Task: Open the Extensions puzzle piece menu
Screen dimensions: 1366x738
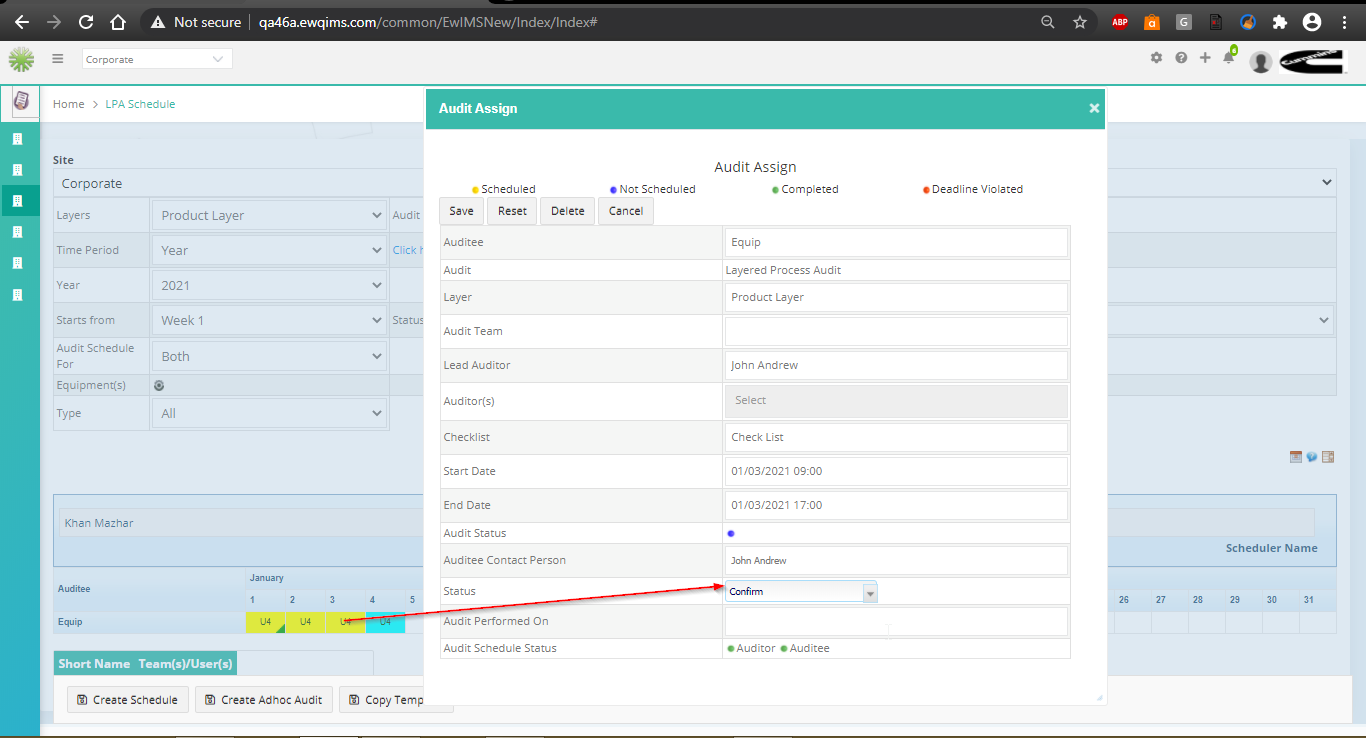Action: point(1279,22)
